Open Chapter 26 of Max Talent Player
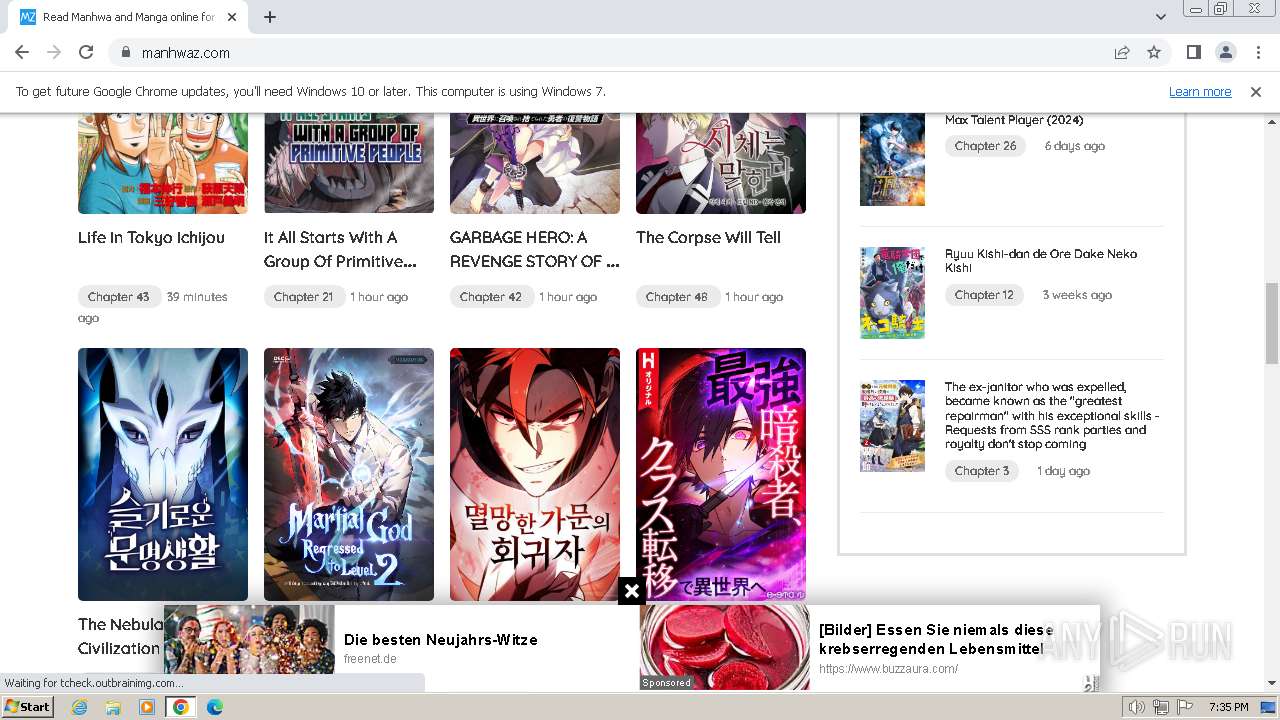Screen dimensions: 1280x720 point(985,146)
